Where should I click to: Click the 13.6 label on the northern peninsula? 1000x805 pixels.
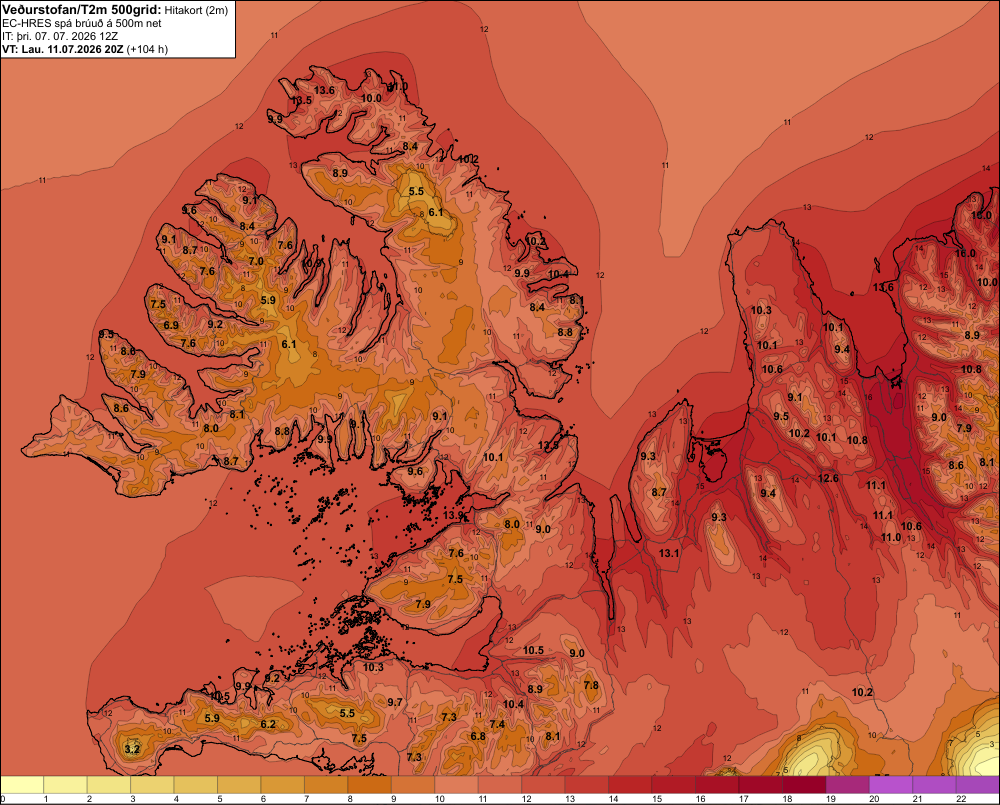pyautogui.click(x=324, y=90)
